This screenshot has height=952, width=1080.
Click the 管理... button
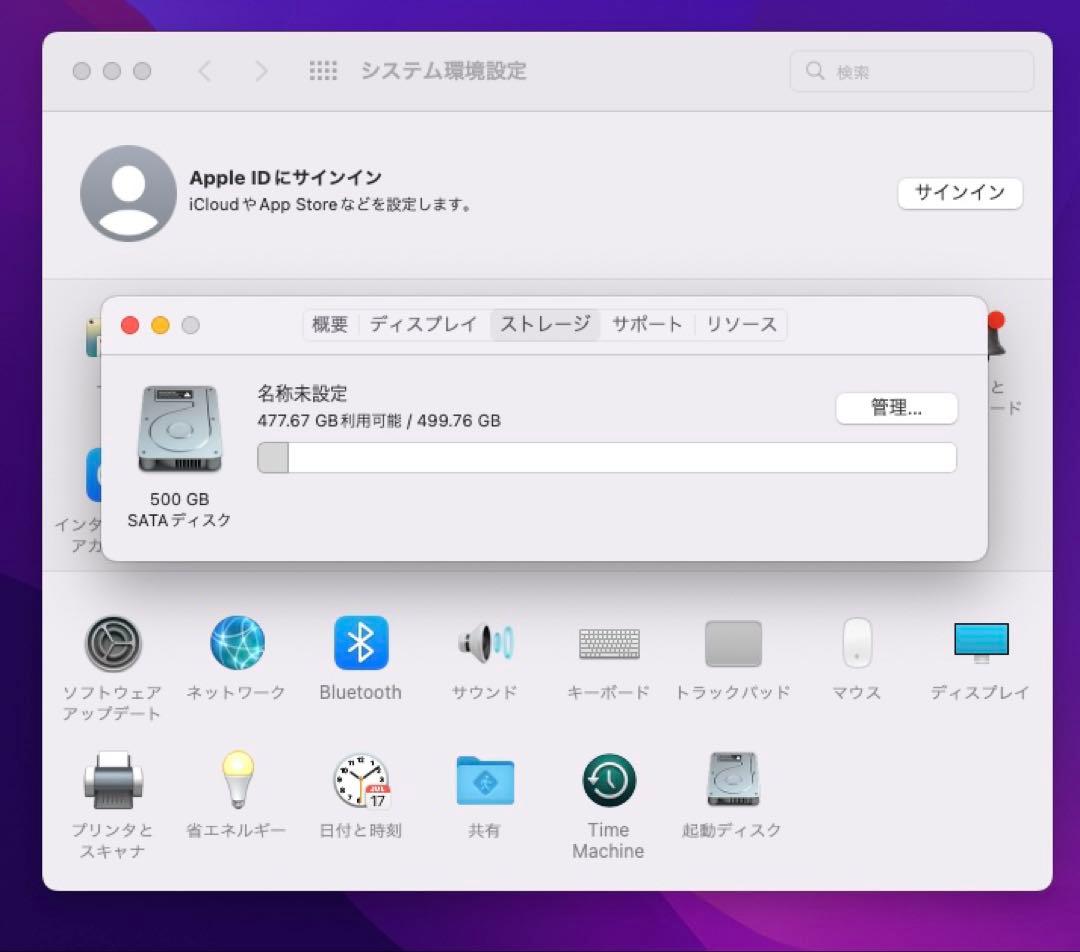coord(896,408)
